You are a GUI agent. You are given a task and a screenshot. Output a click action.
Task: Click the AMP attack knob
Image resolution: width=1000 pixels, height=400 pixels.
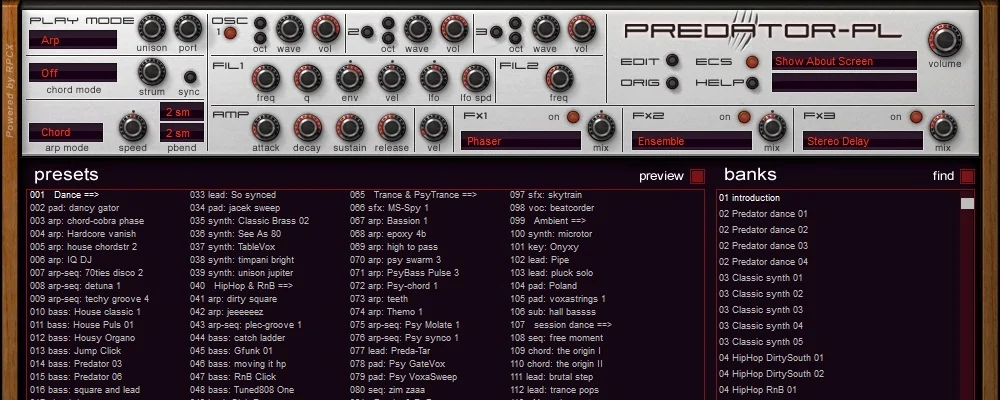(265, 128)
